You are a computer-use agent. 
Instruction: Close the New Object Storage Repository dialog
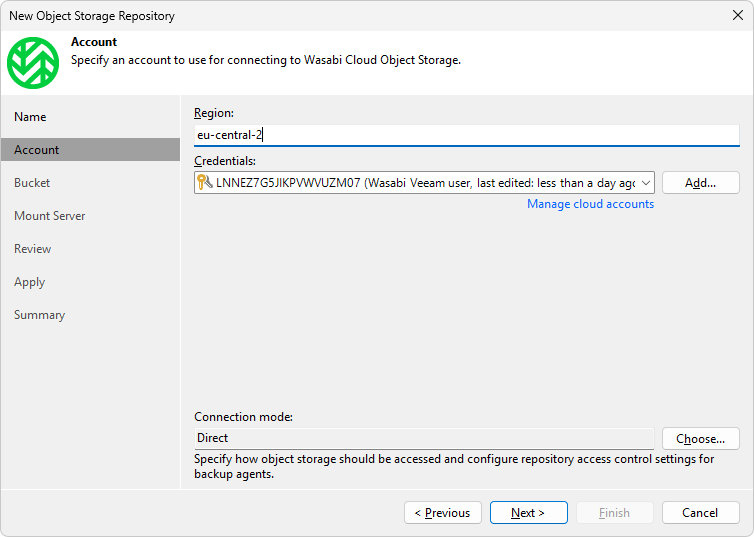pyautogui.click(x=738, y=15)
